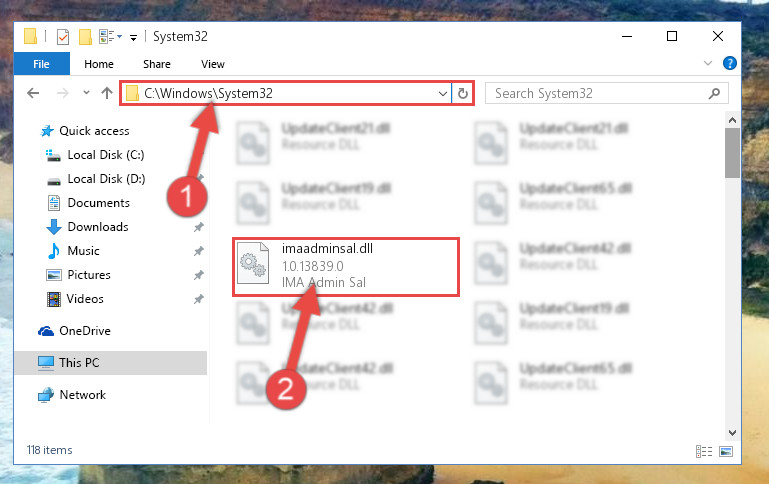Screen dimensions: 769x484
Task: Expand the ribbon with the chevron
Action: point(708,63)
